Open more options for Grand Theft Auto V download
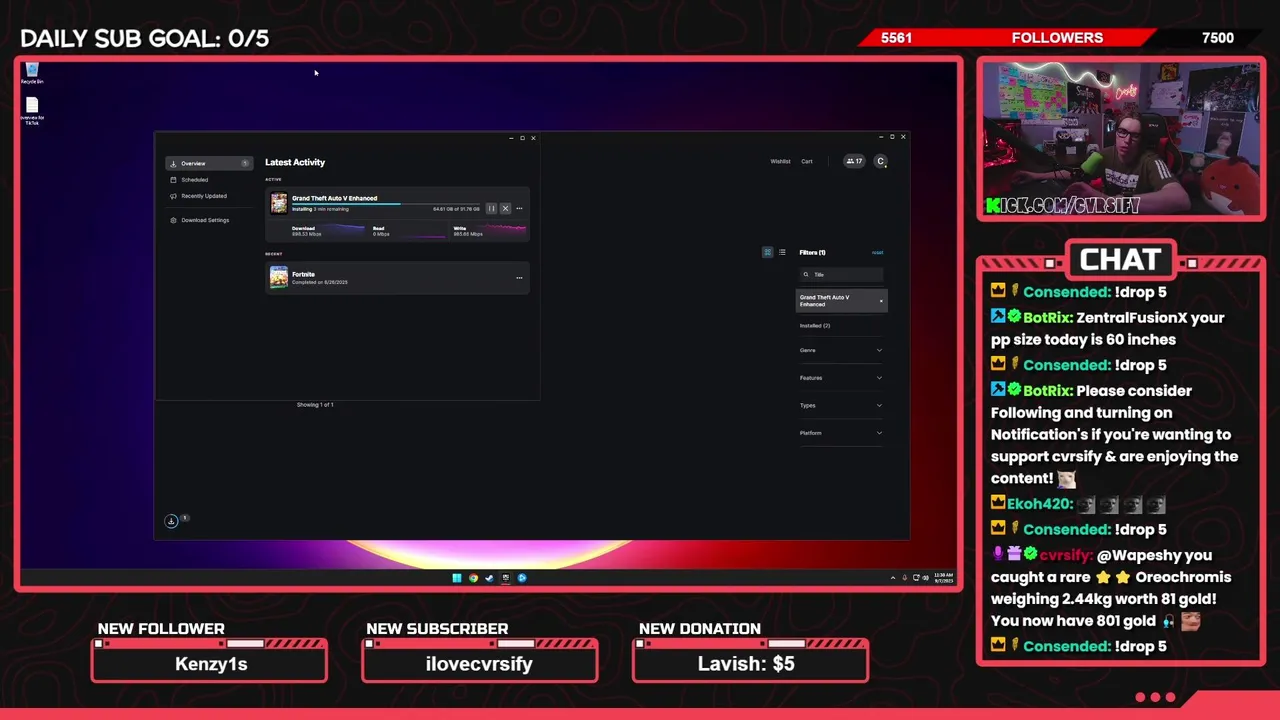Screen dimensions: 1280x720 519,208
